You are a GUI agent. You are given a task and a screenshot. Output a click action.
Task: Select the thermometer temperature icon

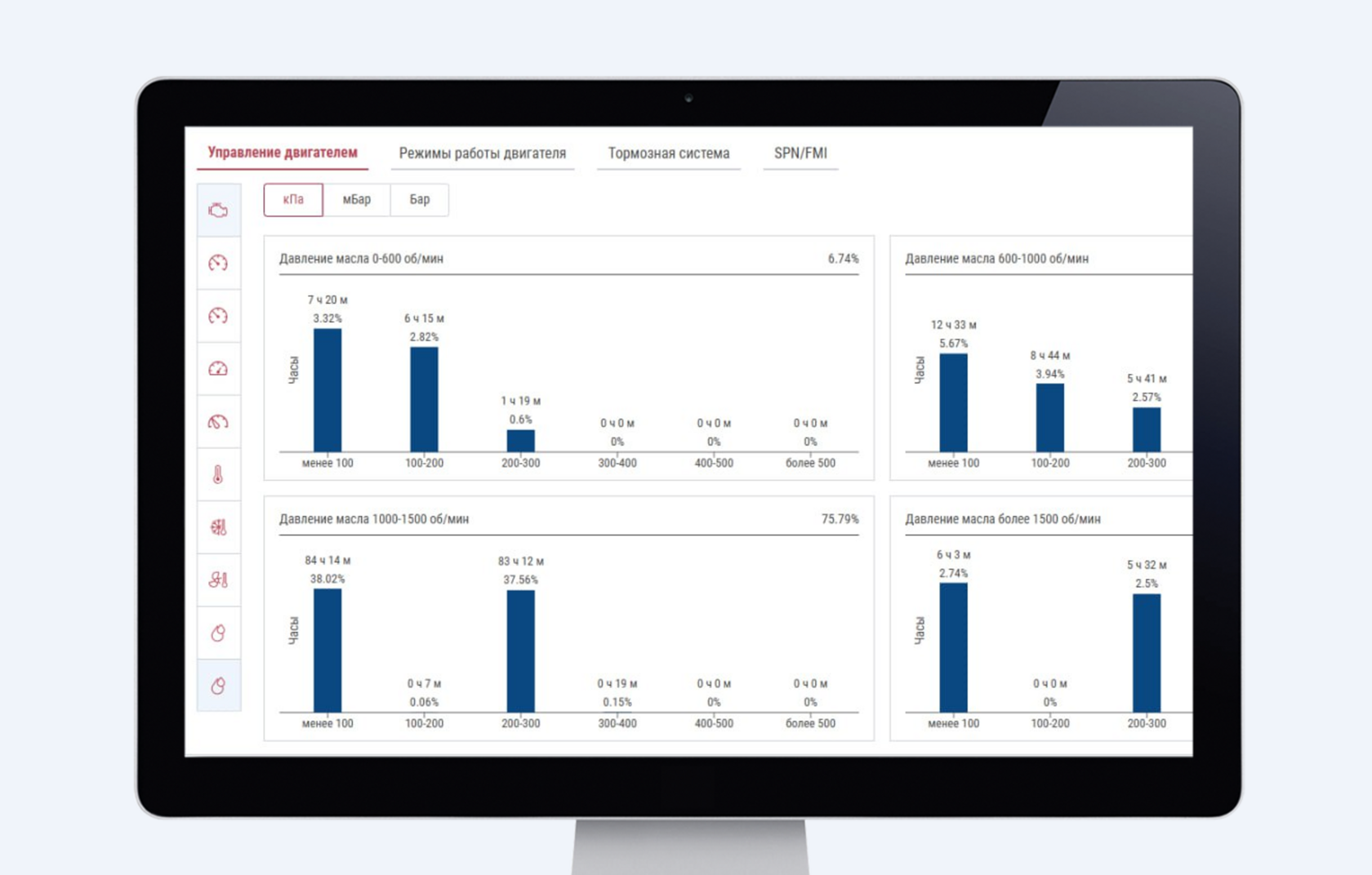tap(218, 474)
